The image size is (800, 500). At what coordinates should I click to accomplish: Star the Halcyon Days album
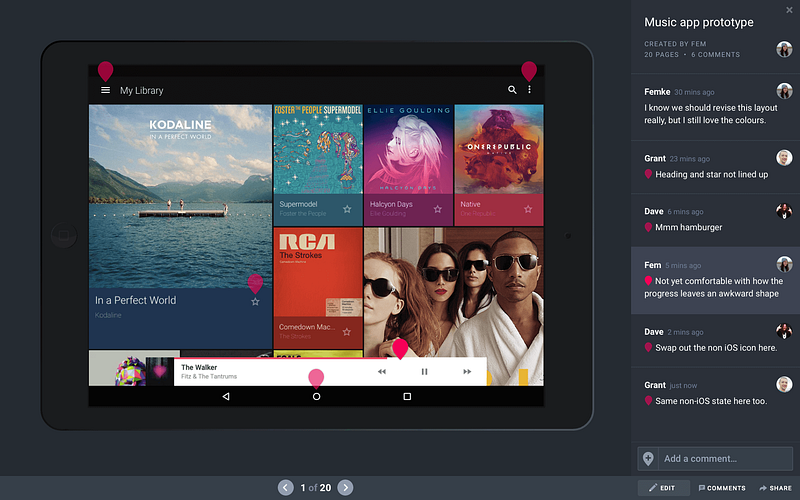(x=438, y=209)
